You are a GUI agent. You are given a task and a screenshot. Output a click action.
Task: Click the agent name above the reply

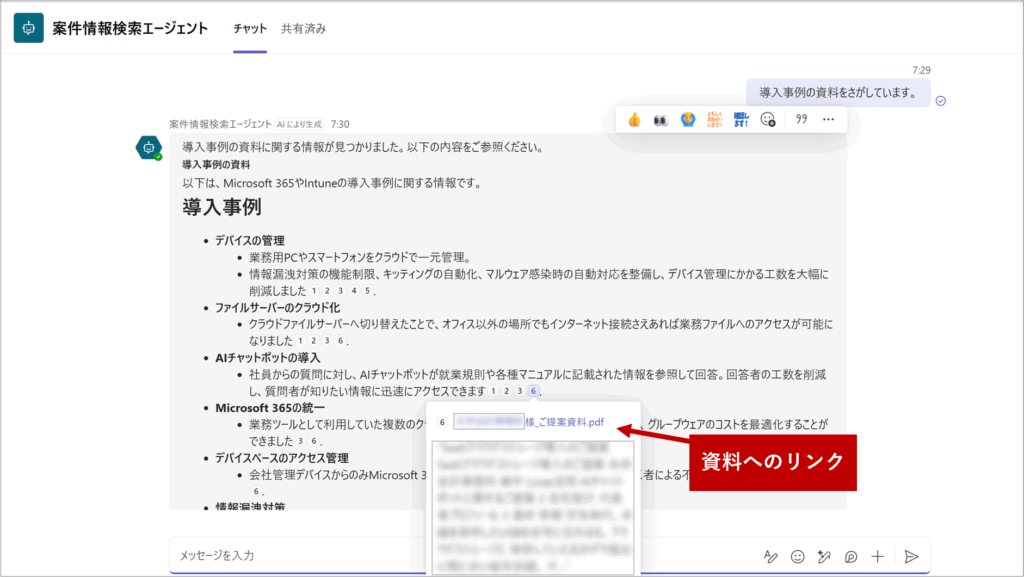point(220,124)
